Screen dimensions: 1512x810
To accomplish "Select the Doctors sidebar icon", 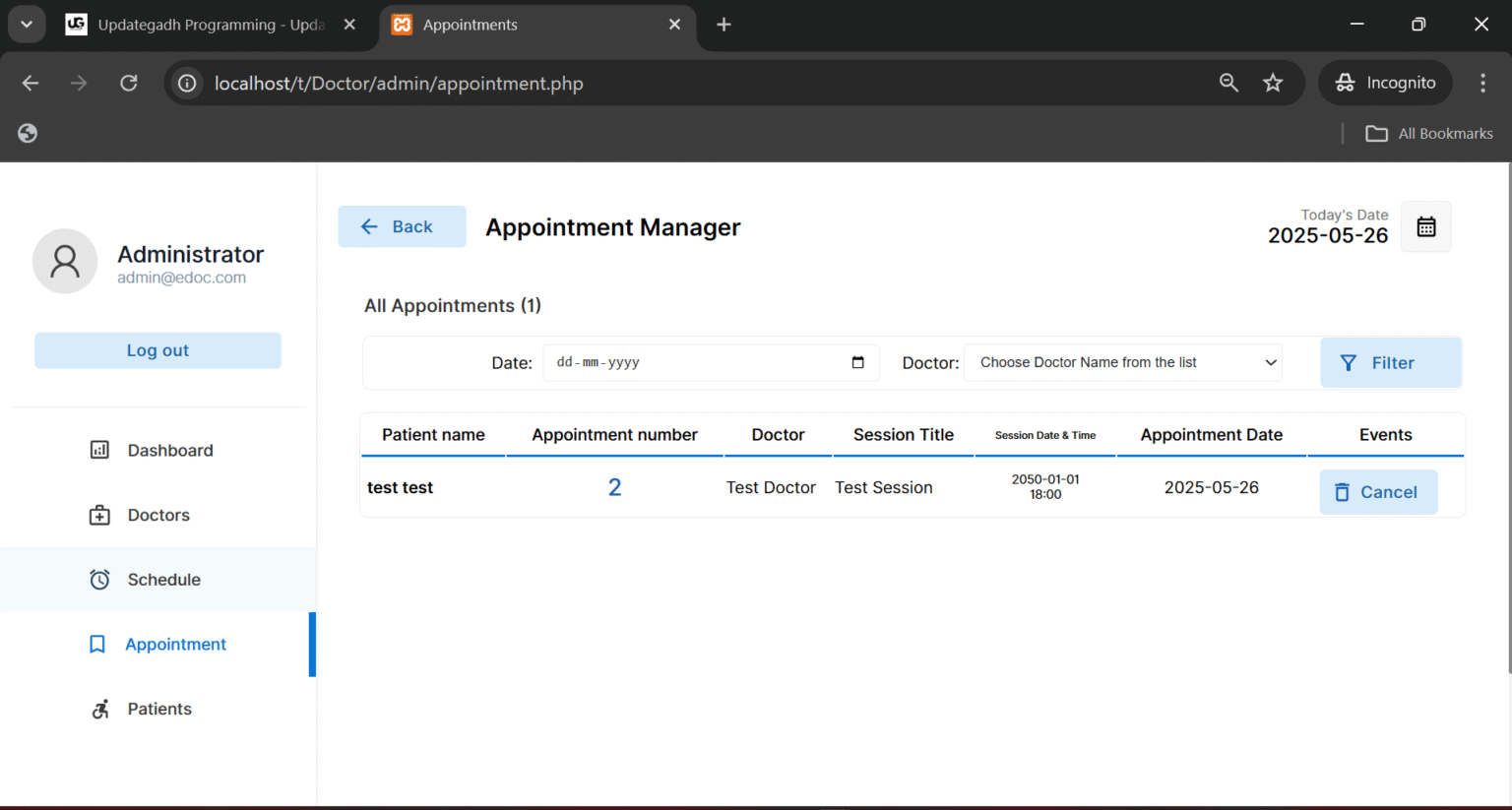I will pyautogui.click(x=99, y=515).
